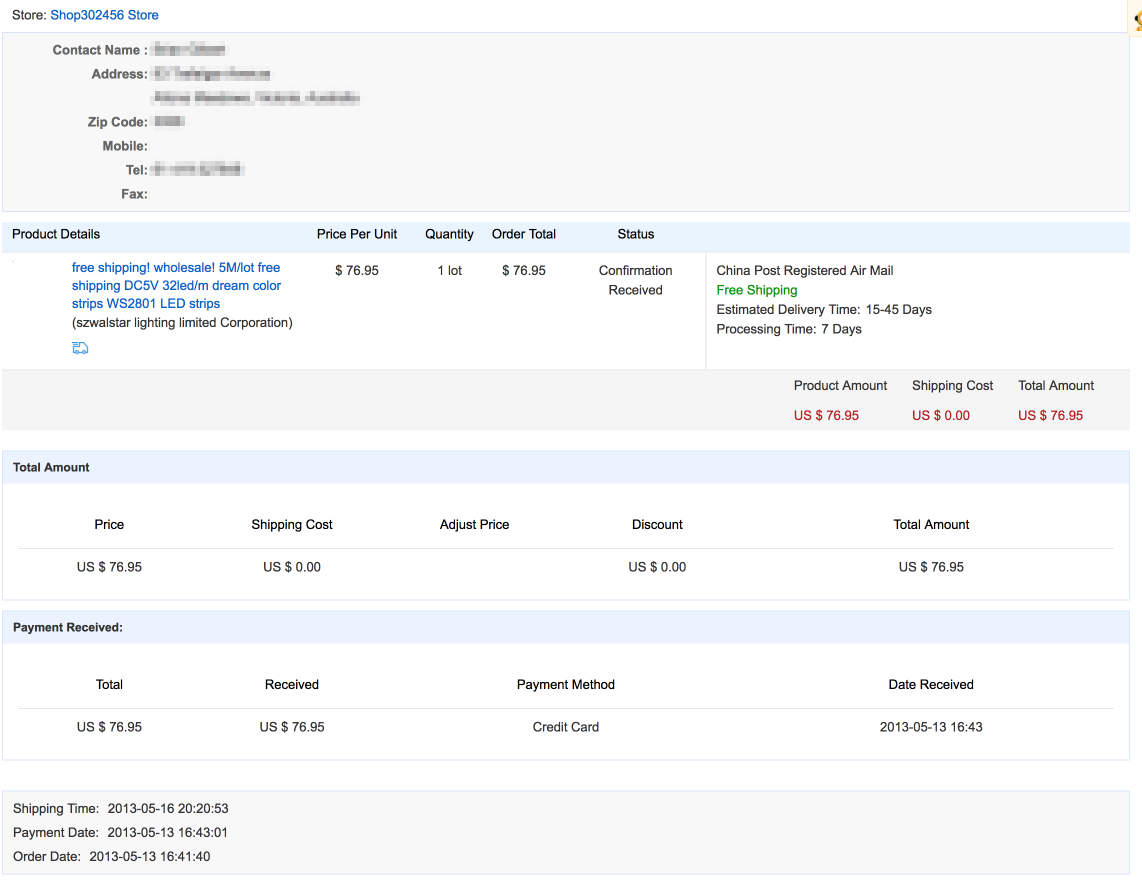Click the shipment tracking truck icon

[x=79, y=347]
